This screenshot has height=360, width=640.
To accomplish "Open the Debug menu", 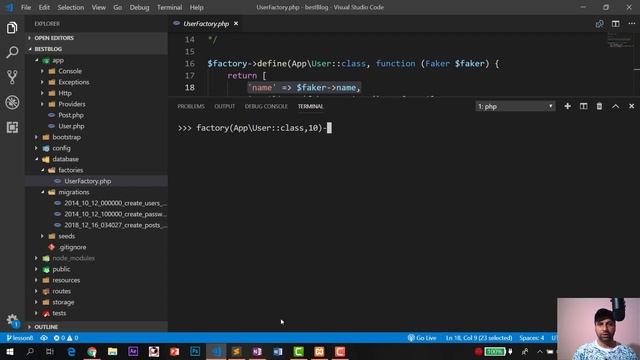I will (139, 7).
